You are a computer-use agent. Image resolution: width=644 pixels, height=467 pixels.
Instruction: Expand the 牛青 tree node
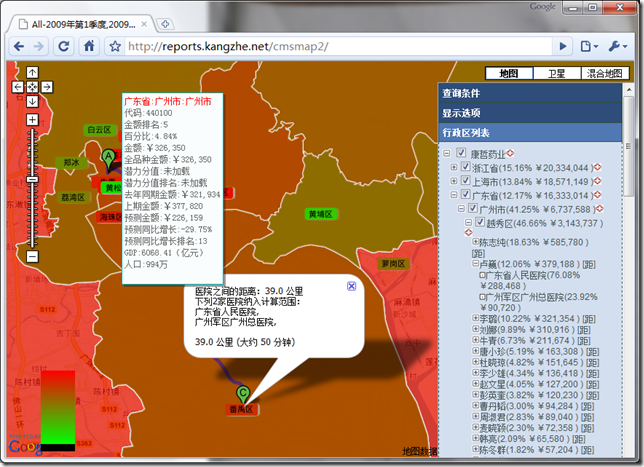(x=476, y=340)
